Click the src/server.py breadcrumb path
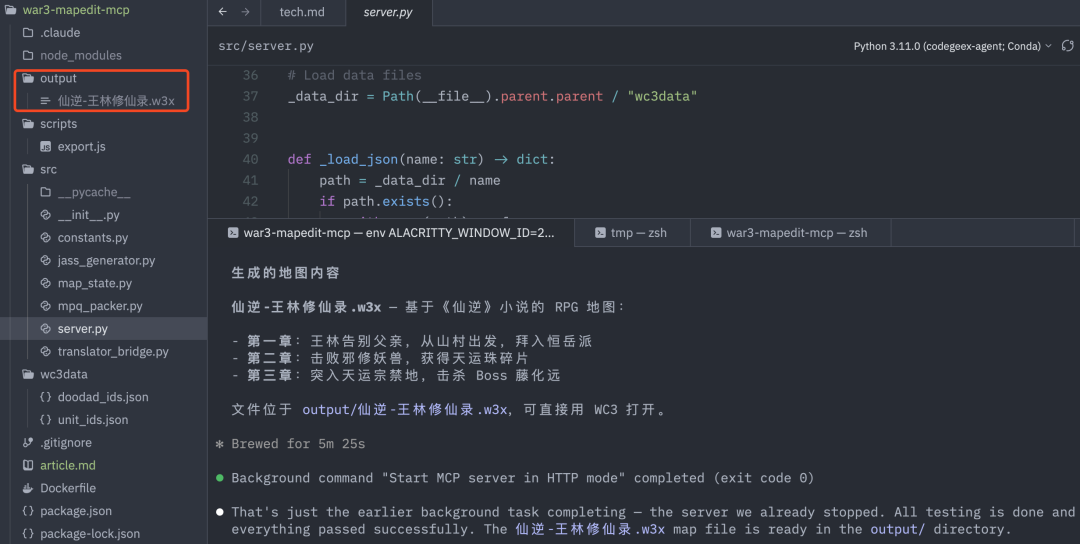 point(266,46)
